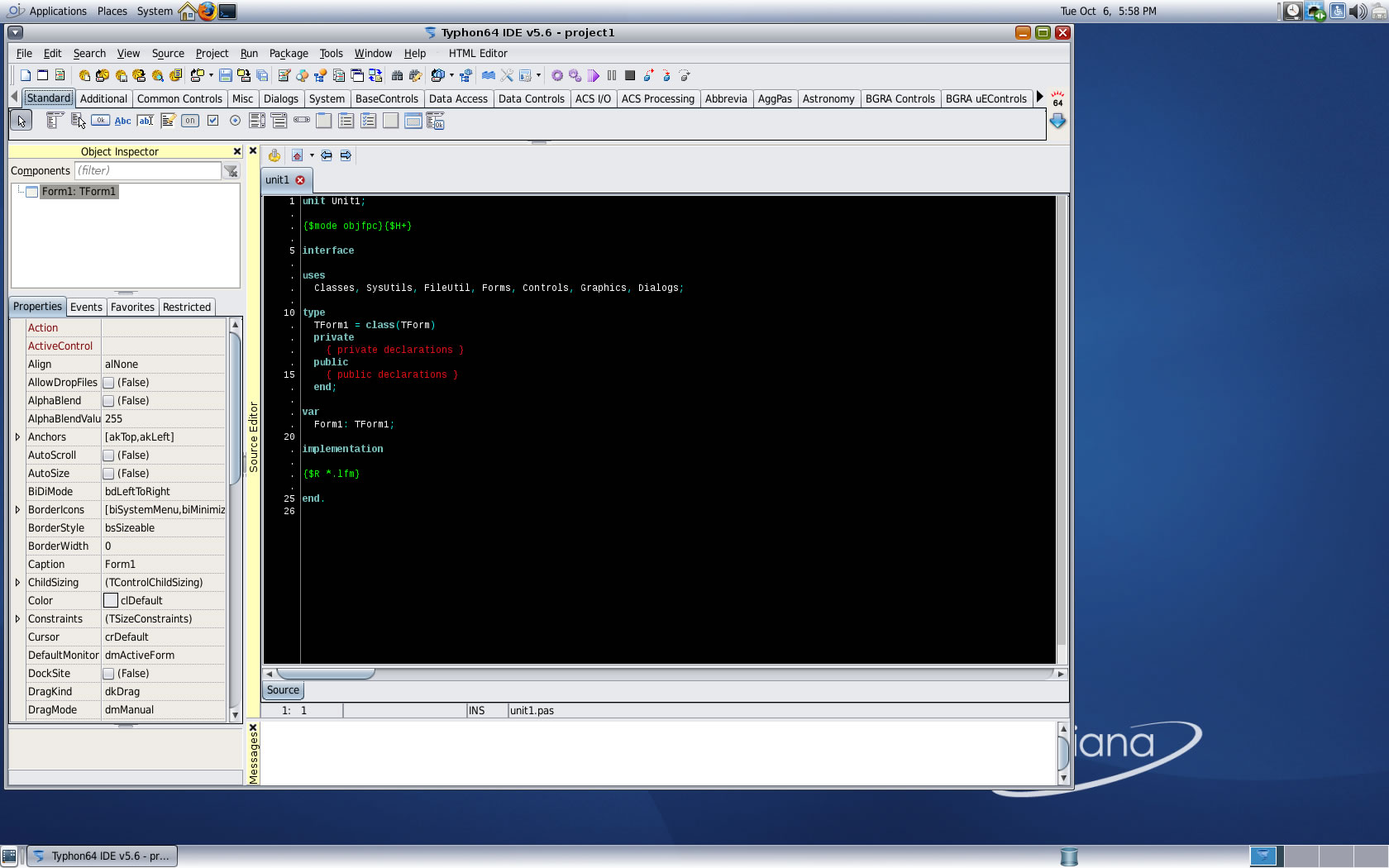Pick the TRadioButton component icon
The width and height of the screenshot is (1389, 868).
(x=235, y=121)
